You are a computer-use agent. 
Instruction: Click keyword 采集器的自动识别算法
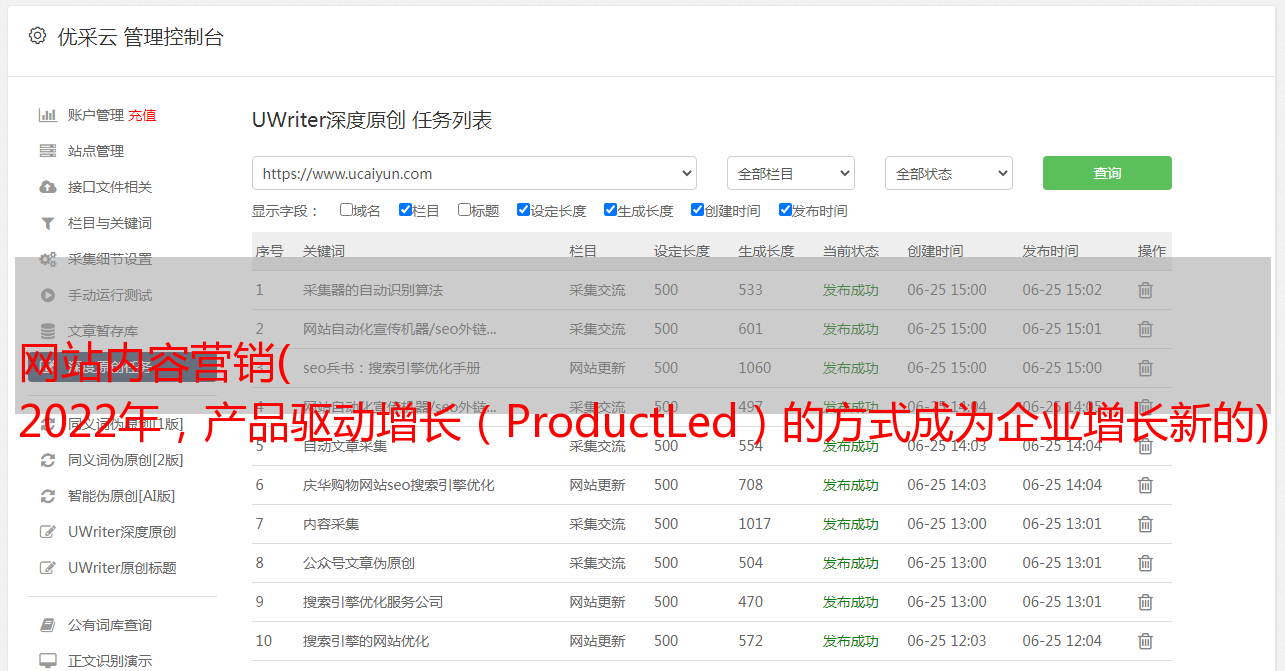point(373,290)
